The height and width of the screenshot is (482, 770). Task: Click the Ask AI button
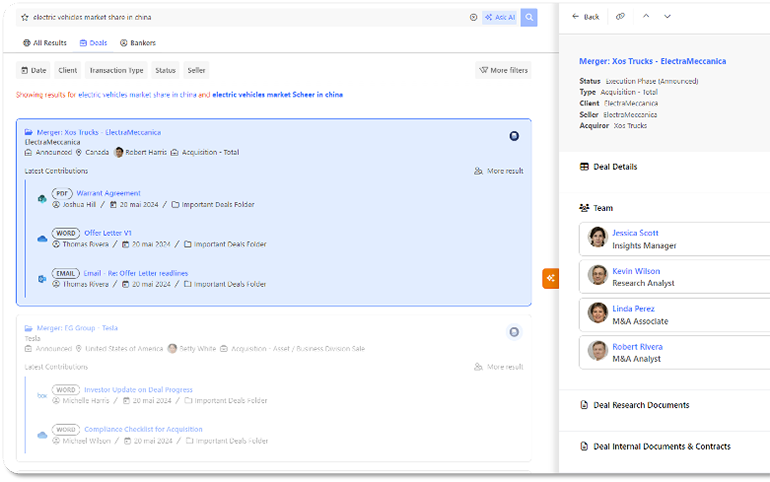[499, 18]
